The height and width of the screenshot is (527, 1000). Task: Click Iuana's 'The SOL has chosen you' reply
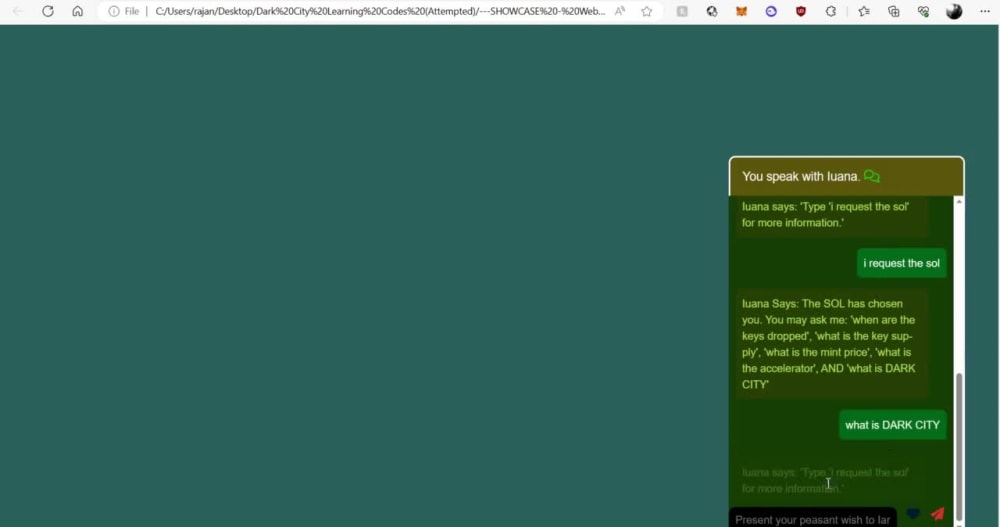[x=832, y=344]
